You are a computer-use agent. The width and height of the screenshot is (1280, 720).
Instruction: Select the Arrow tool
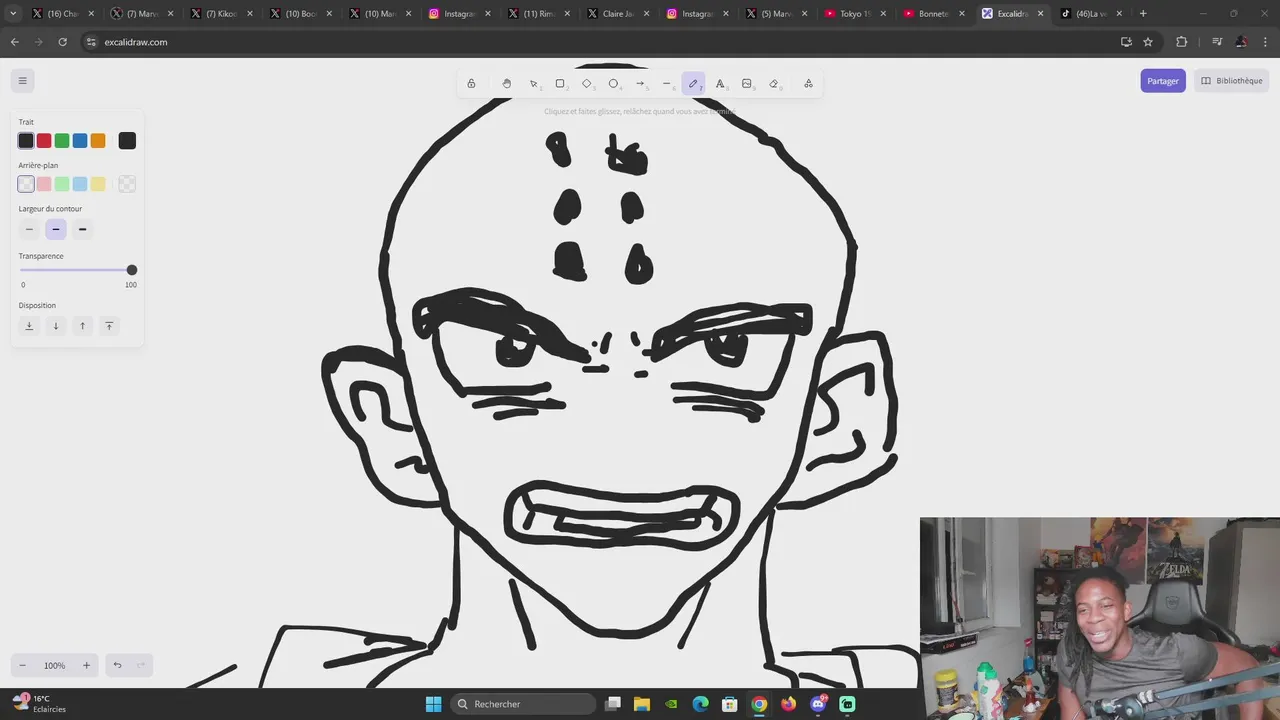(640, 83)
